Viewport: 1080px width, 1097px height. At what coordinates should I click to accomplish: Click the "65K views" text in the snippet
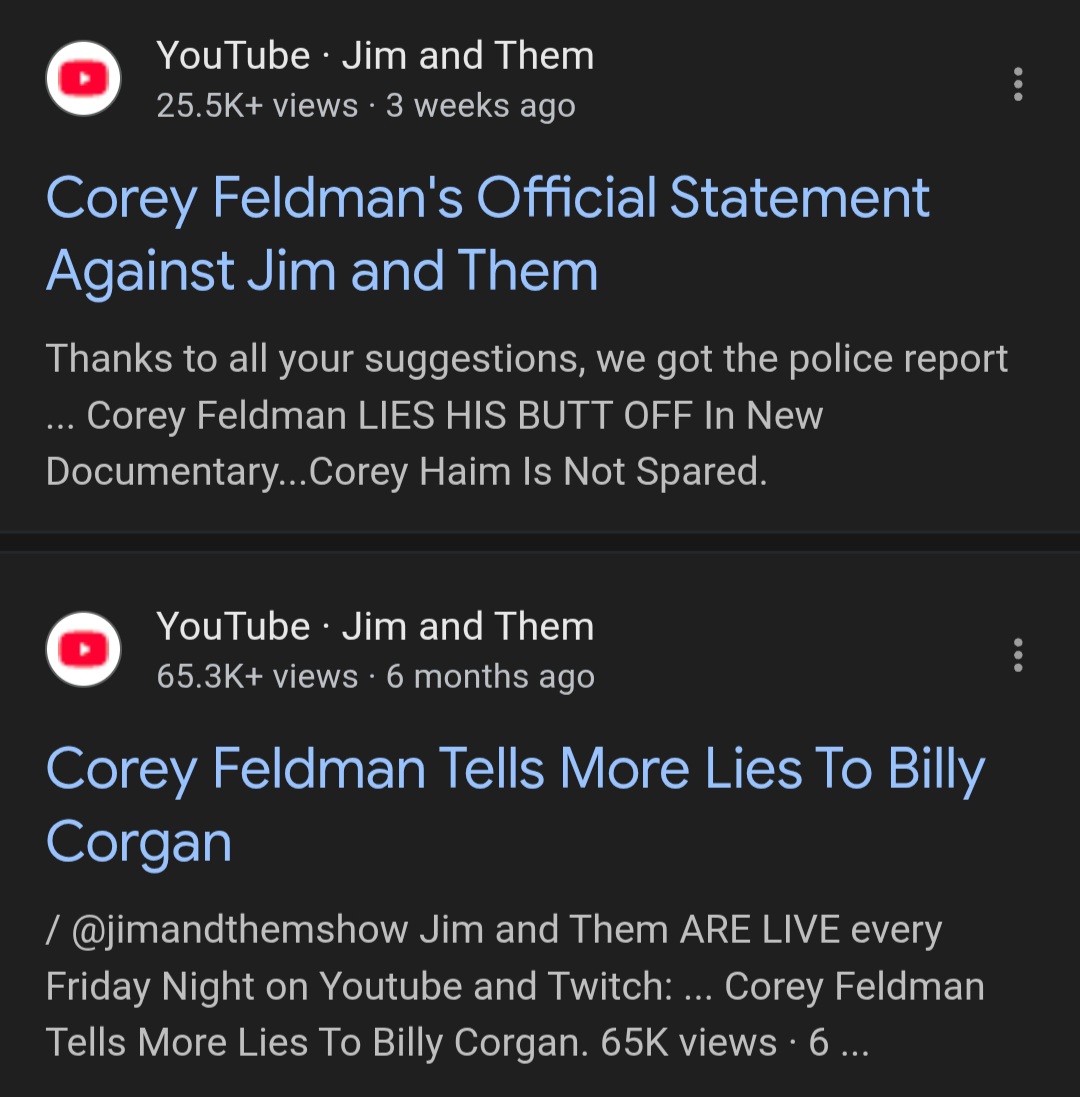[688, 1043]
